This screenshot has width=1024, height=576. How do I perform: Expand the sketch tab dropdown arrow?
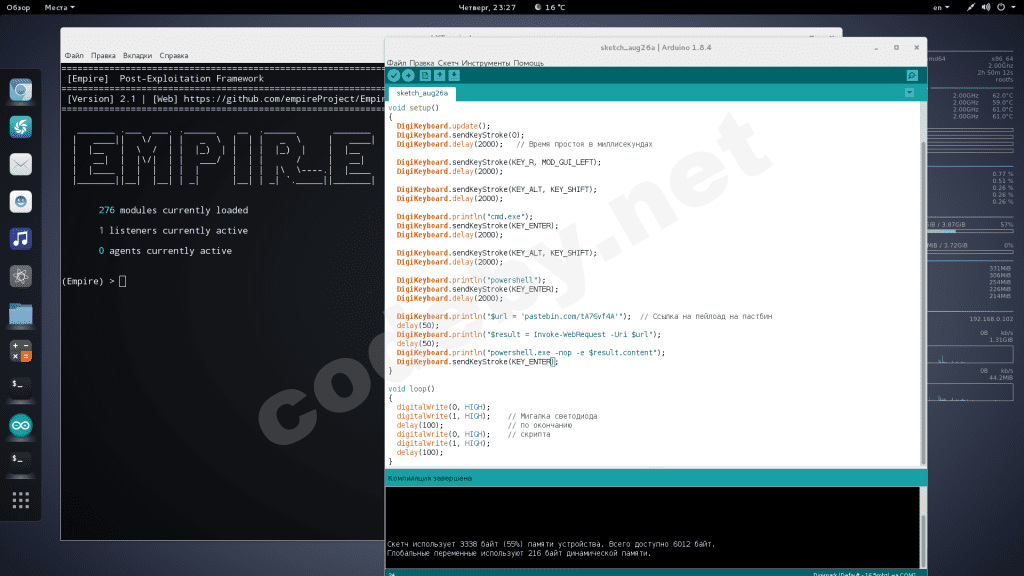909,93
